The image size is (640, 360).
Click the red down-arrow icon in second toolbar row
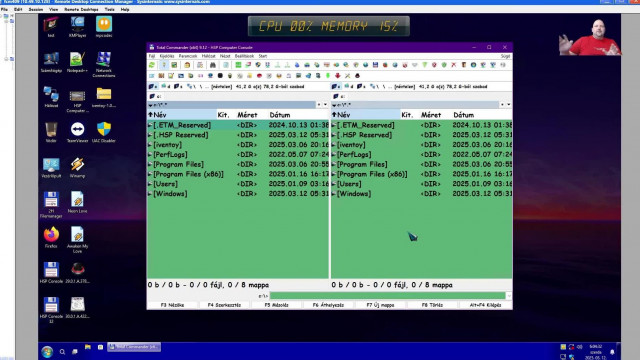338,76
